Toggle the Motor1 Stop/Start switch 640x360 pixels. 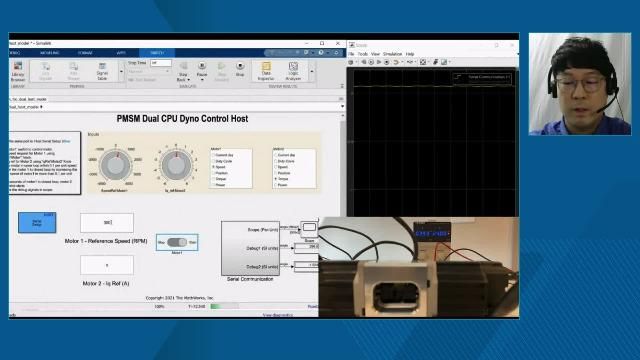pos(177,242)
